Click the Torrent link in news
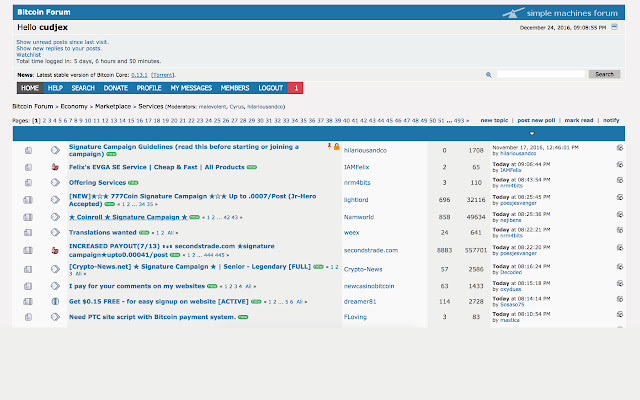The width and height of the screenshot is (640, 400). pyautogui.click(x=163, y=75)
